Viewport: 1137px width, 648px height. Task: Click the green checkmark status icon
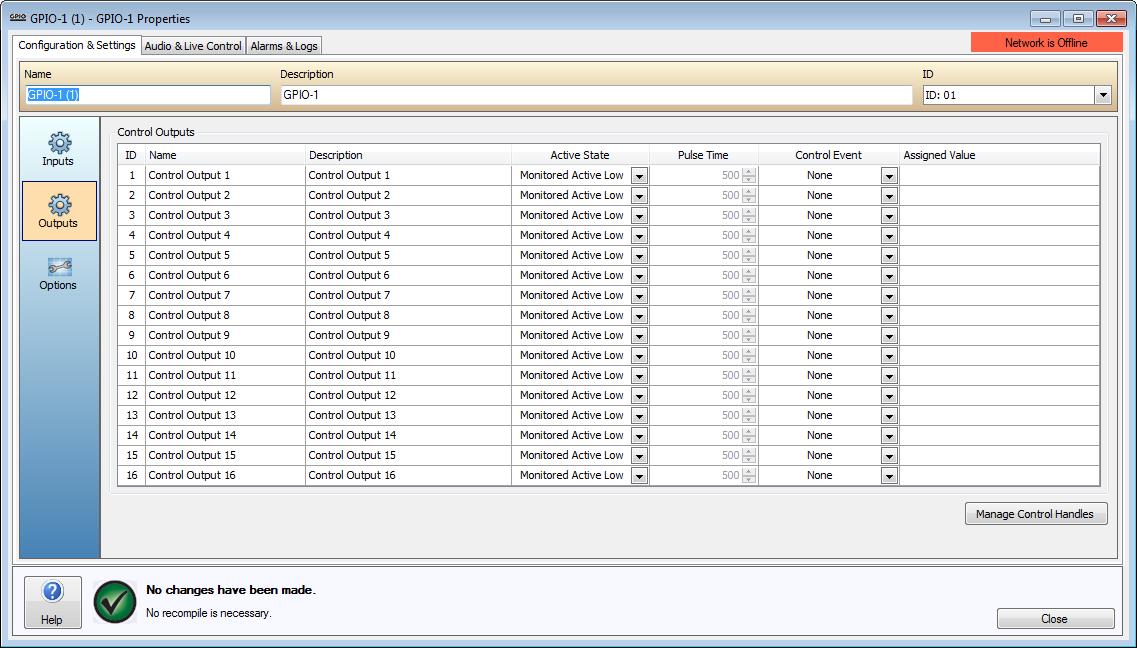(x=114, y=601)
